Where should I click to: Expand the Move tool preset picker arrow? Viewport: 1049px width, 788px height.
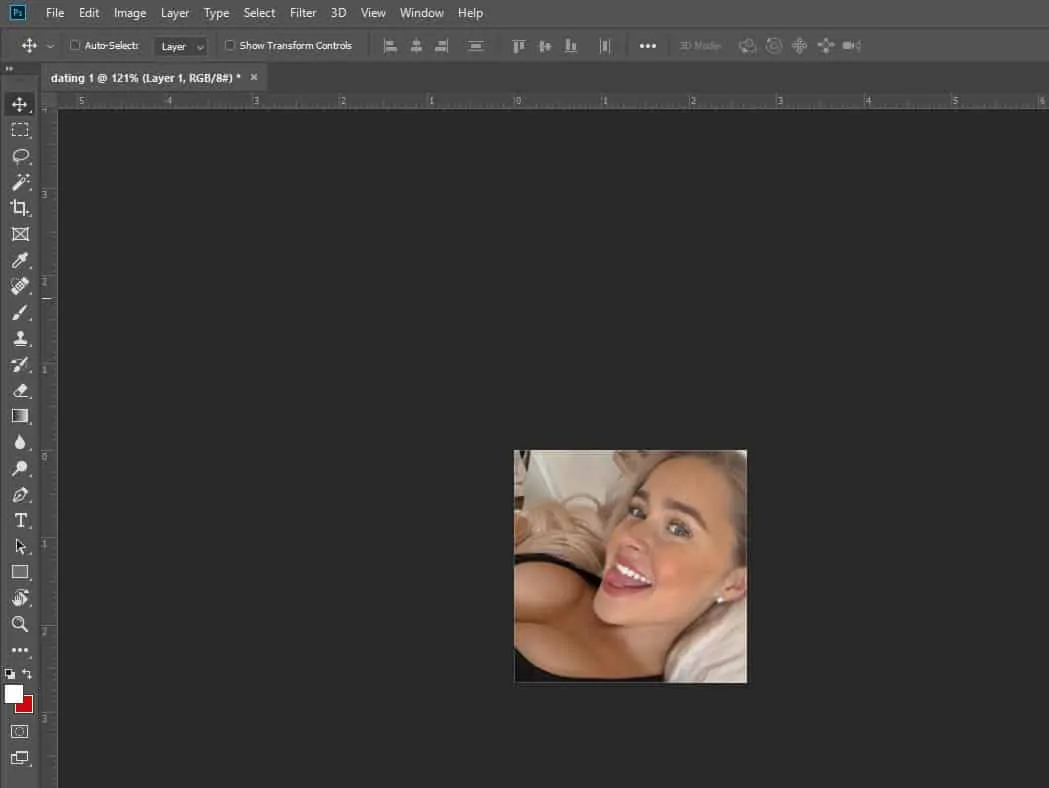50,46
